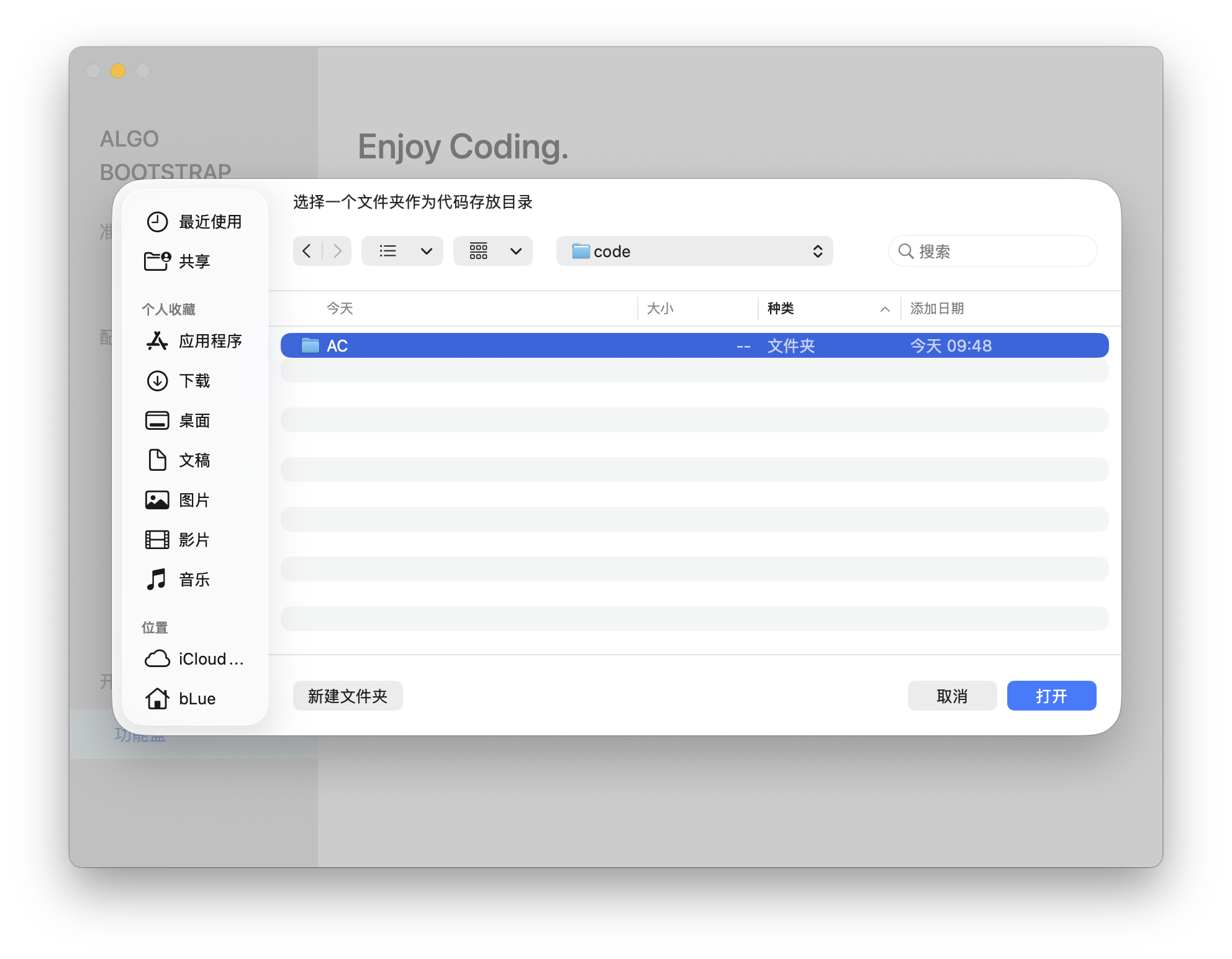Screen dimensions: 1232x959
Task: Open the grouping options dropdown
Action: (x=515, y=251)
